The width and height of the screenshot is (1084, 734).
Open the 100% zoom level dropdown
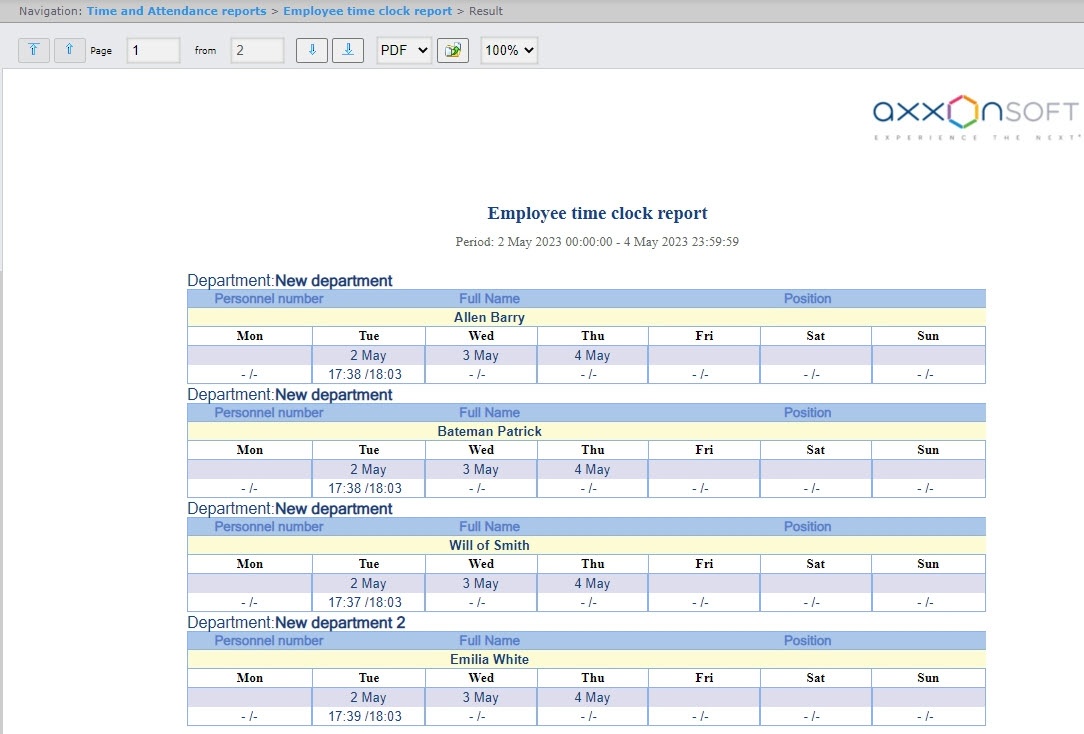(509, 50)
